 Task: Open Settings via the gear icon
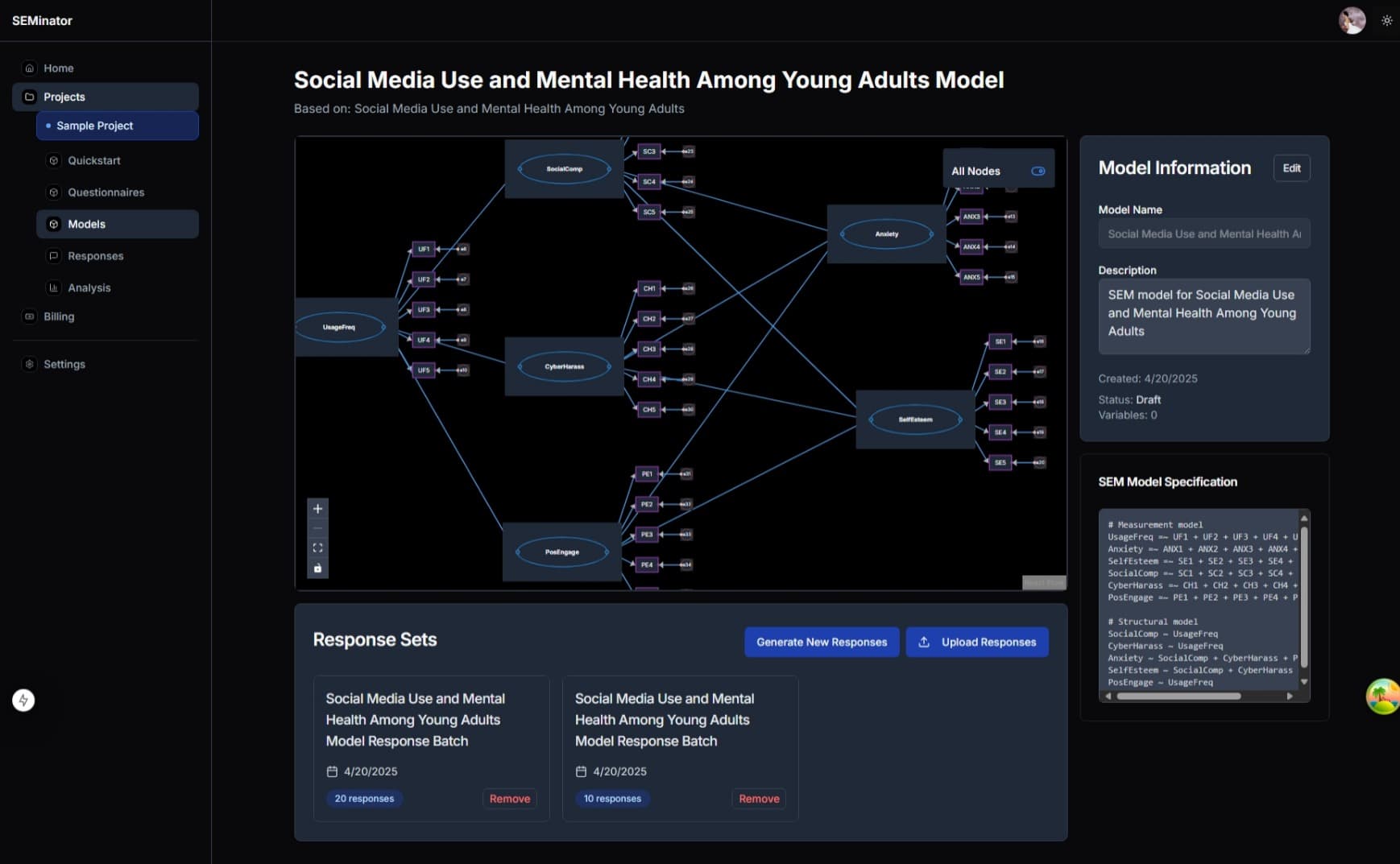click(x=29, y=364)
